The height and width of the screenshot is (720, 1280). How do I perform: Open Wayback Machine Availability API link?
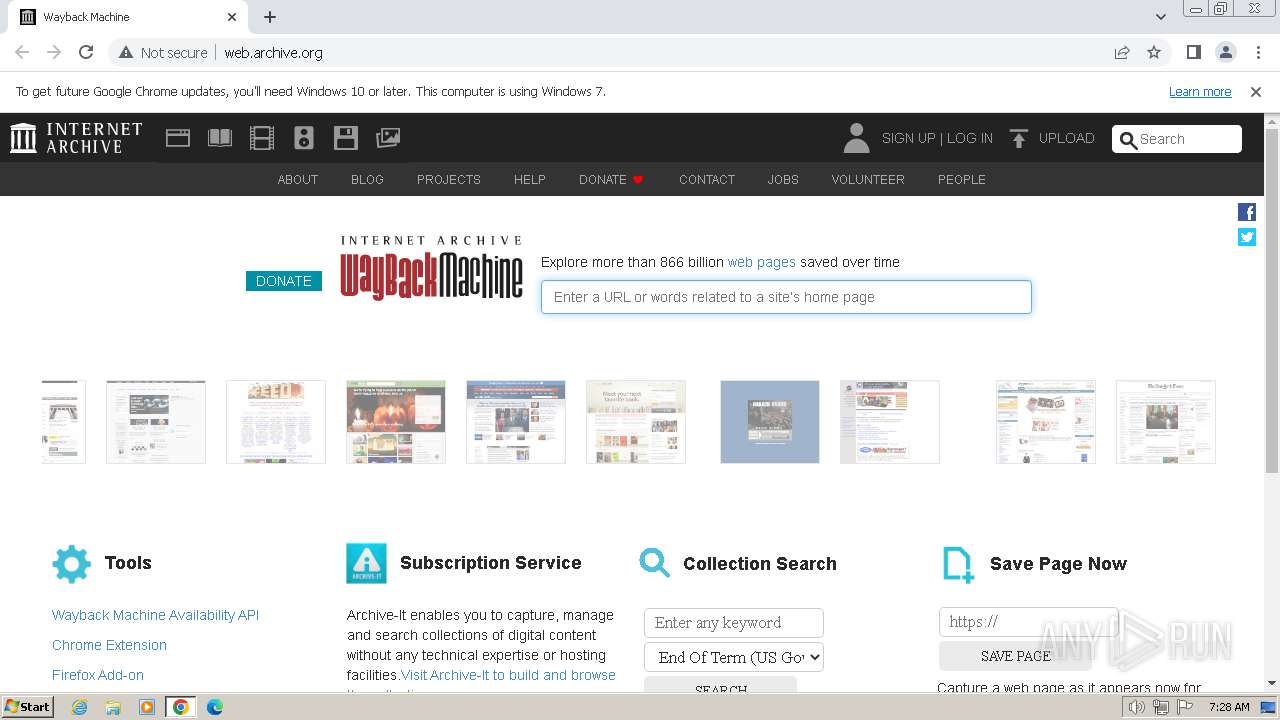click(x=155, y=615)
